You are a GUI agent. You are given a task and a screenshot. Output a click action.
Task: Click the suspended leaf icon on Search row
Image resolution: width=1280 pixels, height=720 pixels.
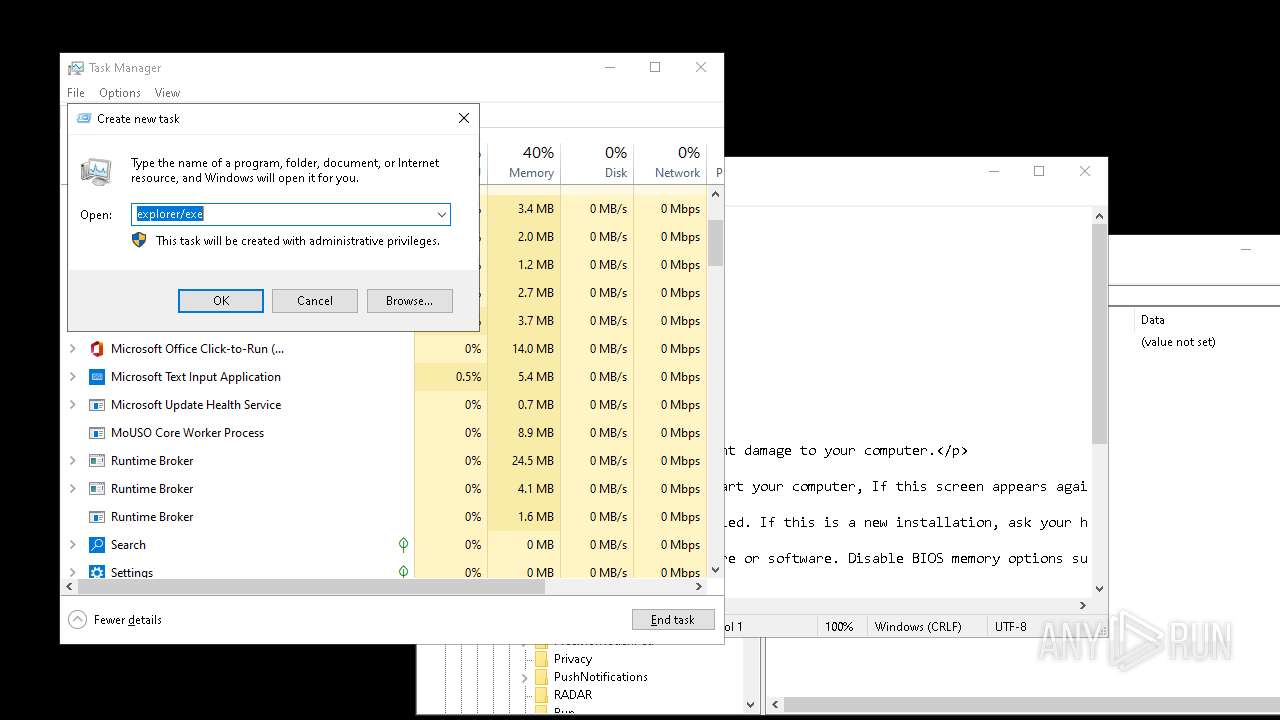(403, 545)
